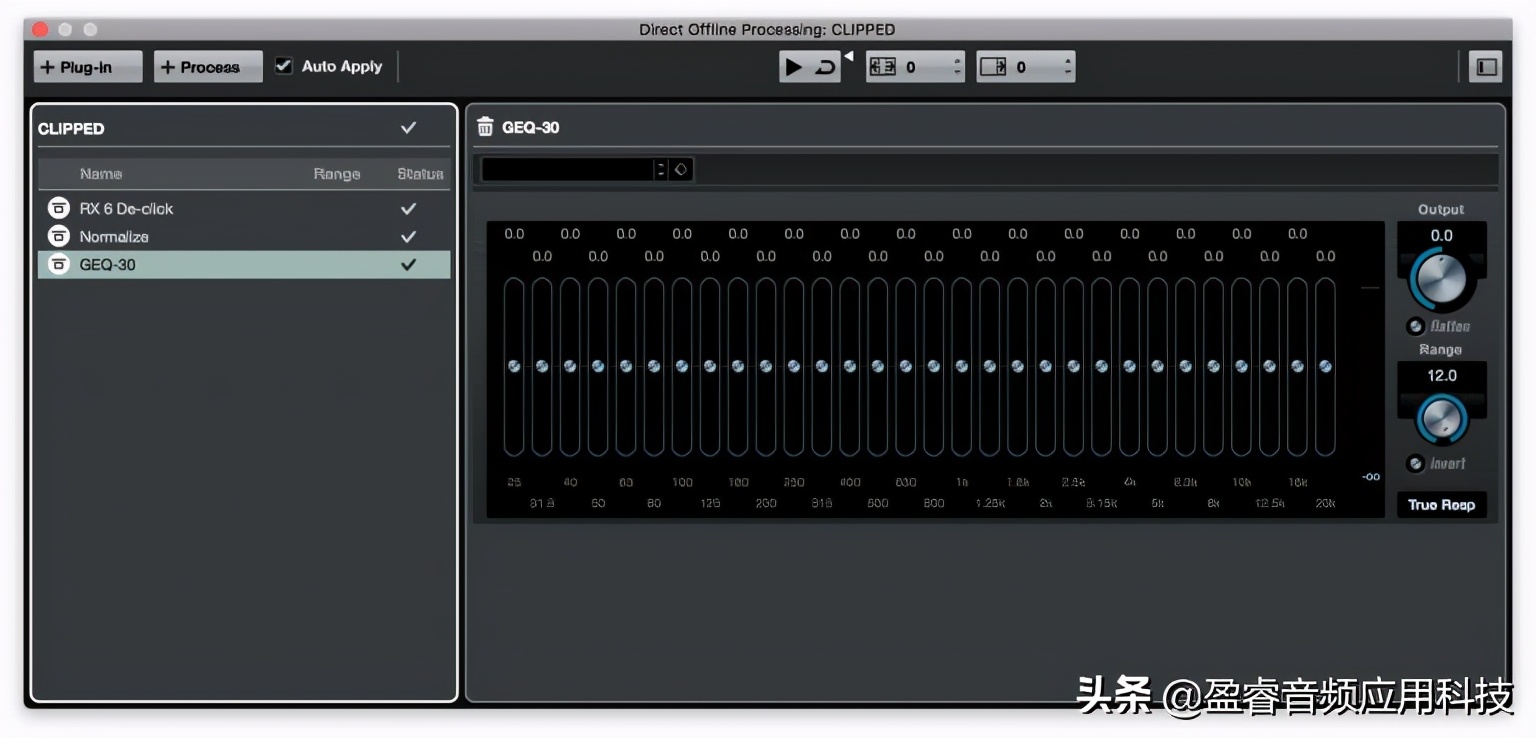Open the preset management diamond icon

point(680,169)
